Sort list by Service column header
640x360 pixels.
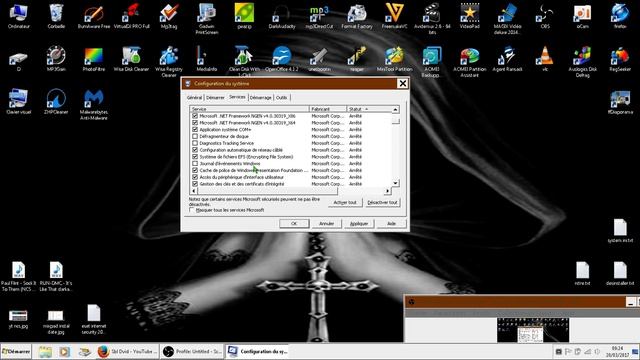249,109
